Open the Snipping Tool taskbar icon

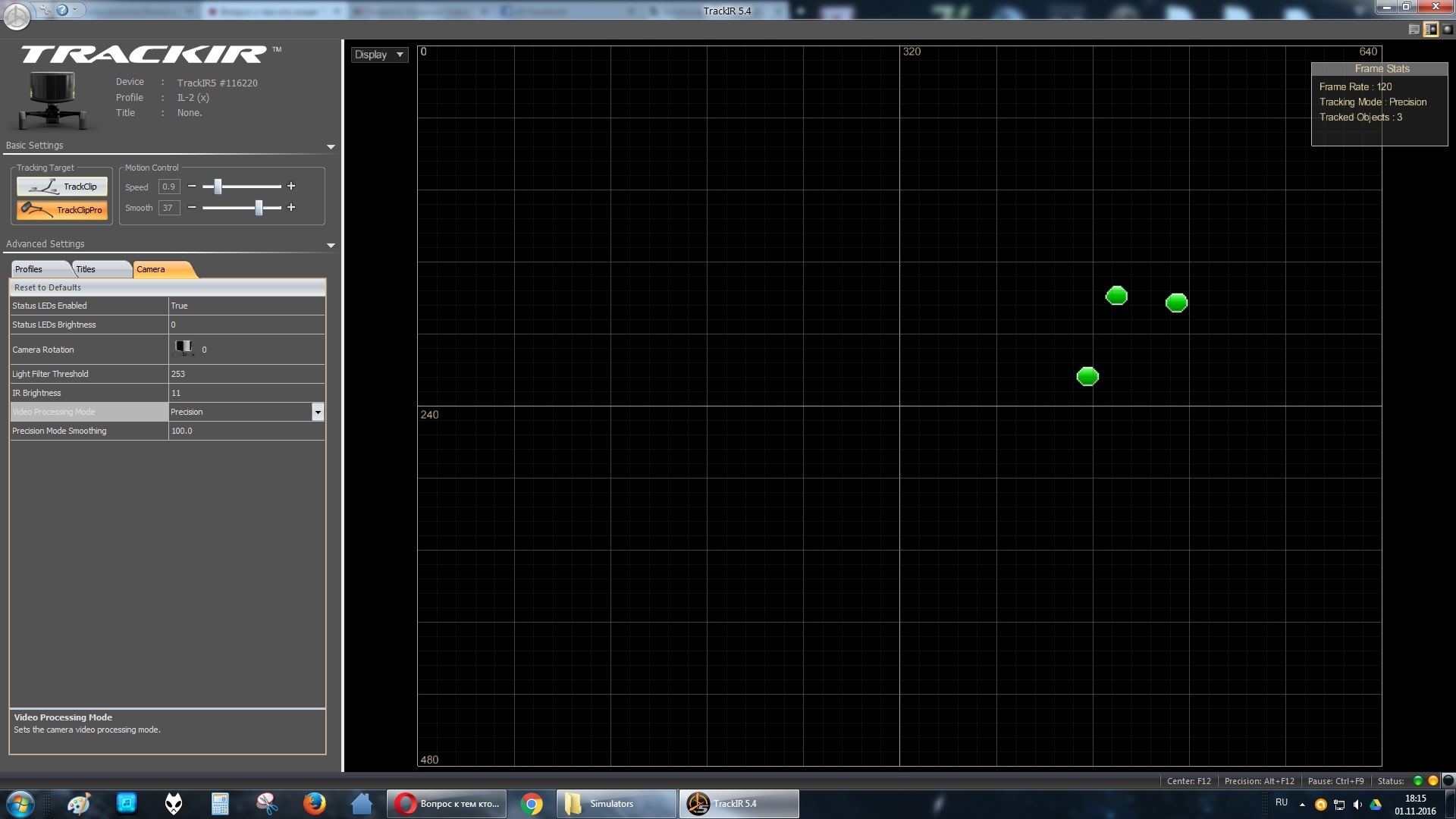coord(267,804)
